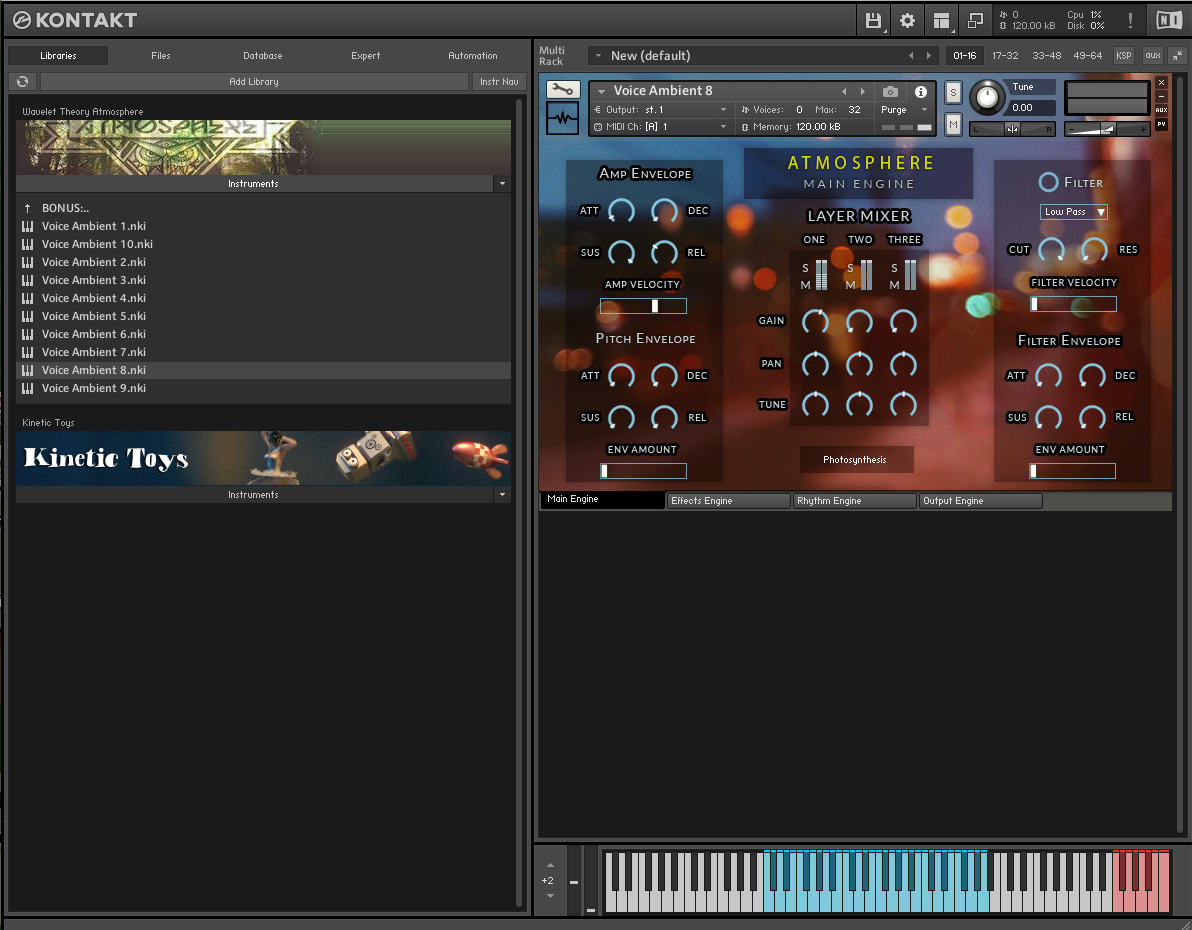Adjust the L/R pan slider
The height and width of the screenshot is (930, 1192).
point(1012,129)
